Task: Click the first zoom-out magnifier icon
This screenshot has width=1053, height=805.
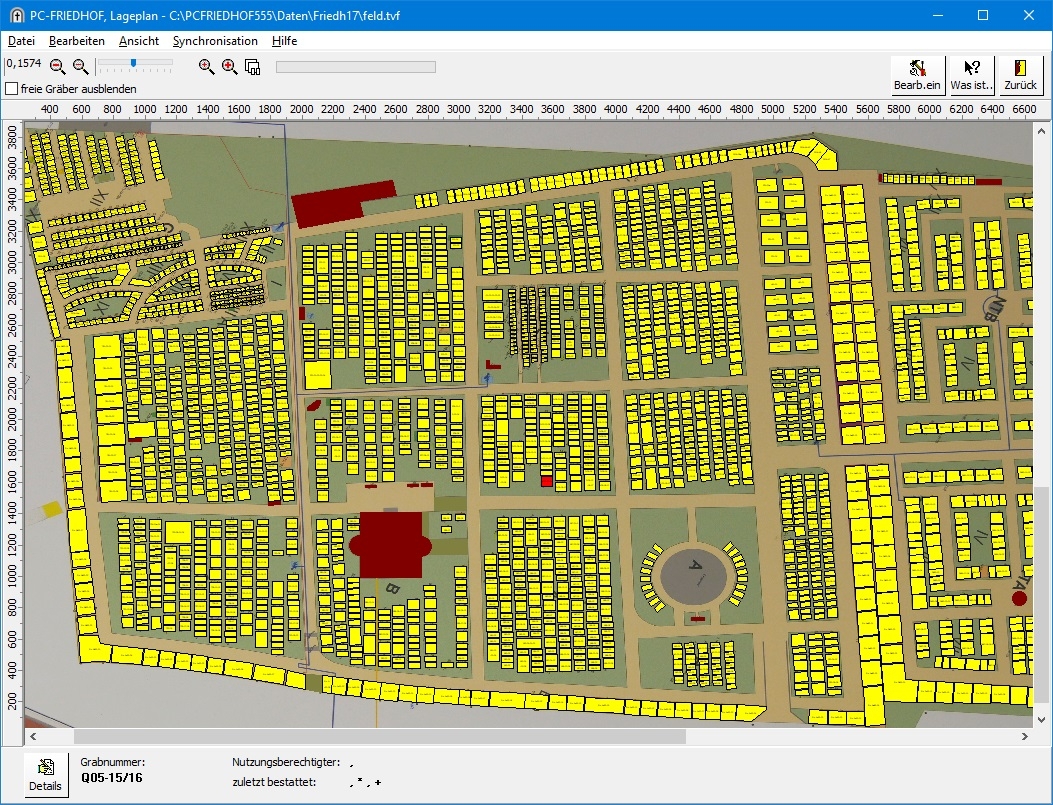Action: click(57, 67)
